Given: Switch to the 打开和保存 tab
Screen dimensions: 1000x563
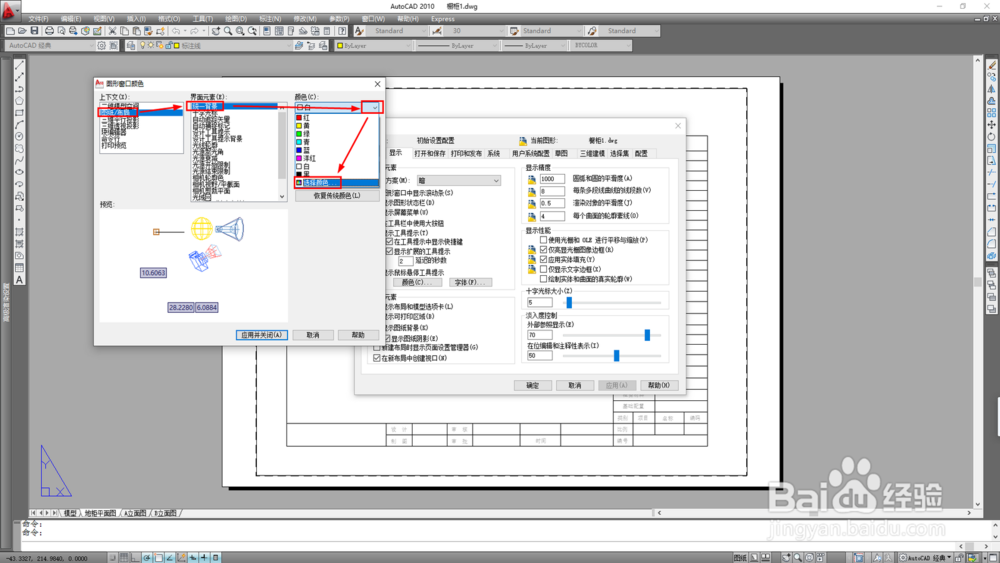Looking at the screenshot, I should tap(429, 154).
